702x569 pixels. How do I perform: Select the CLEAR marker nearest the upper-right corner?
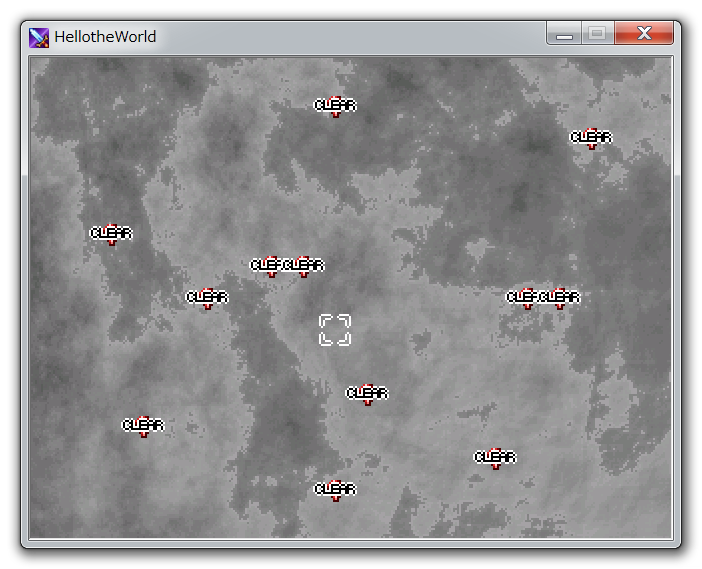(x=591, y=138)
